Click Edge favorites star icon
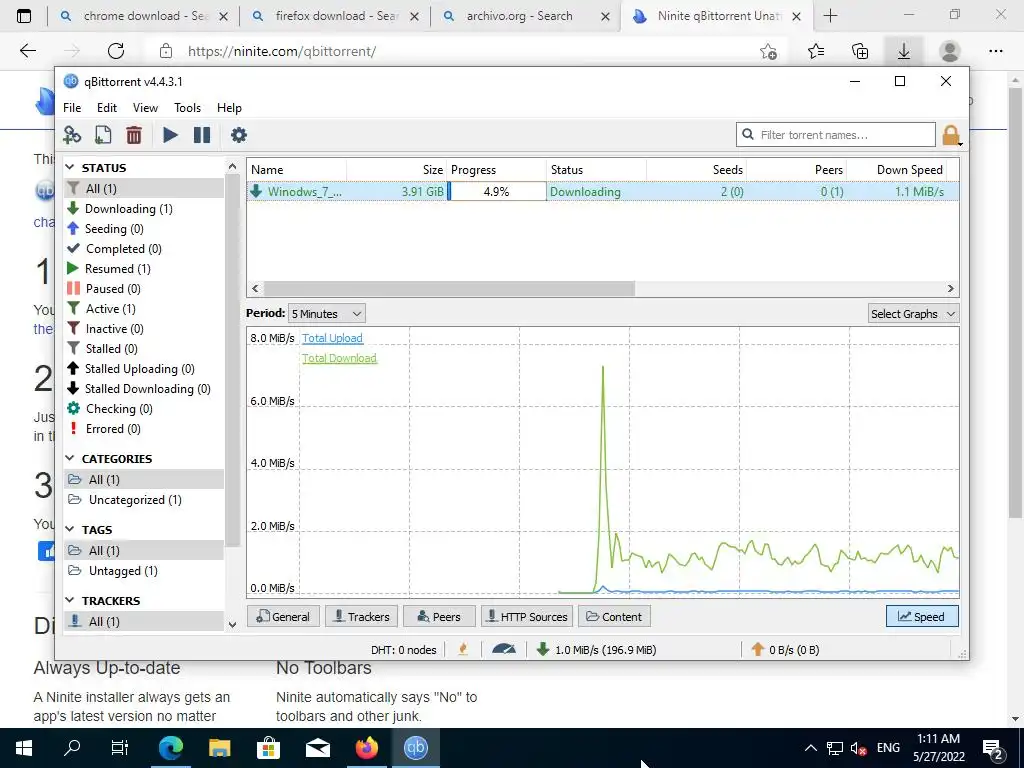Viewport: 1024px width, 768px height. pos(816,51)
